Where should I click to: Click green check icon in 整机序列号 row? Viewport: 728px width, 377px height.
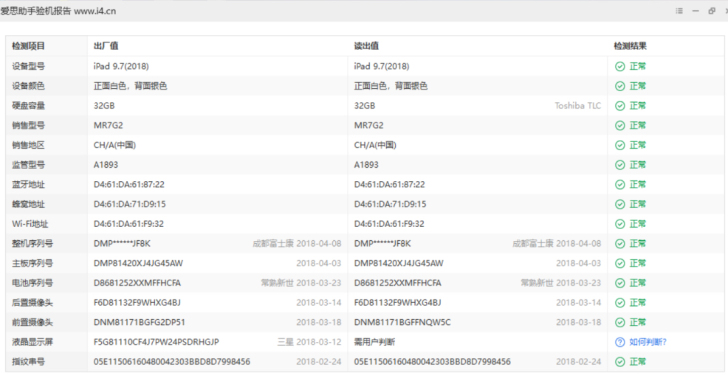click(620, 244)
